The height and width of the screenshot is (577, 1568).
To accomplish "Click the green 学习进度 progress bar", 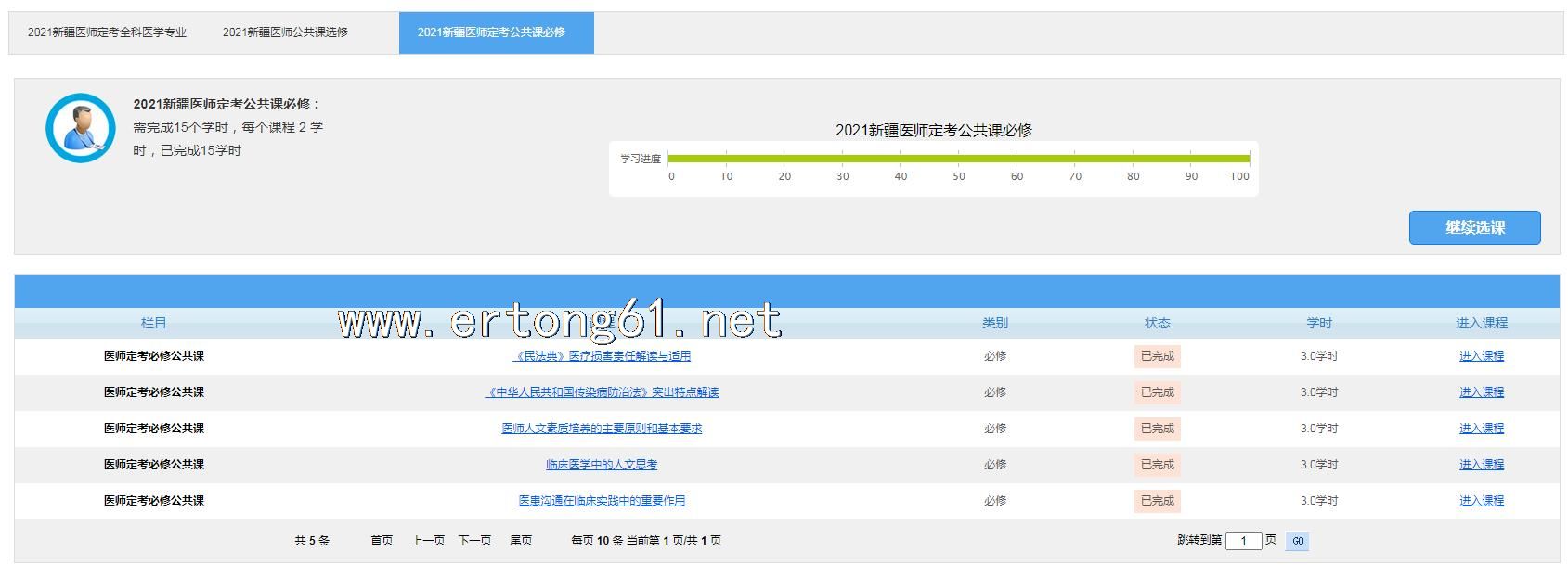I will (958, 159).
